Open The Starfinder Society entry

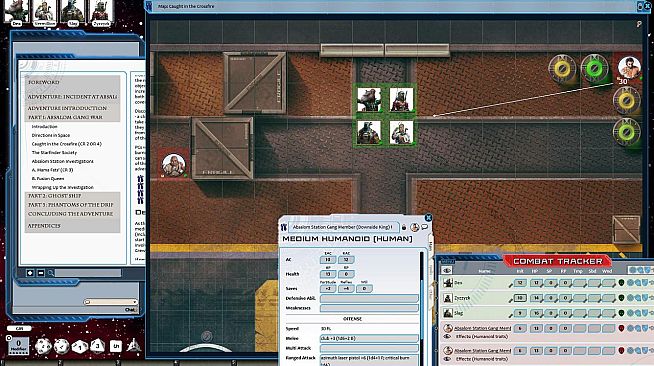tap(54, 153)
